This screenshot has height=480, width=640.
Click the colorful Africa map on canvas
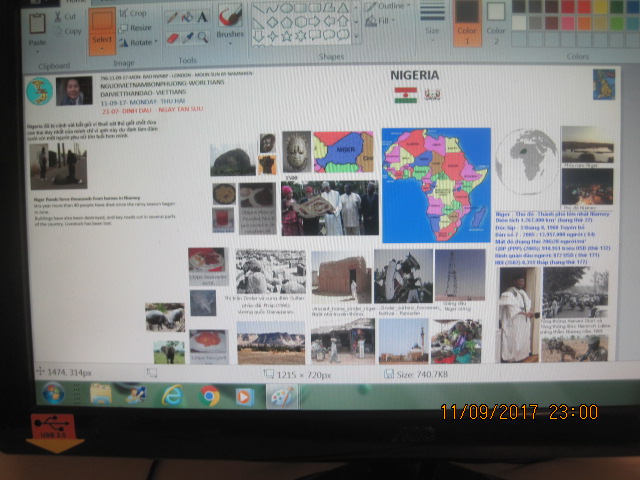[x=436, y=185]
